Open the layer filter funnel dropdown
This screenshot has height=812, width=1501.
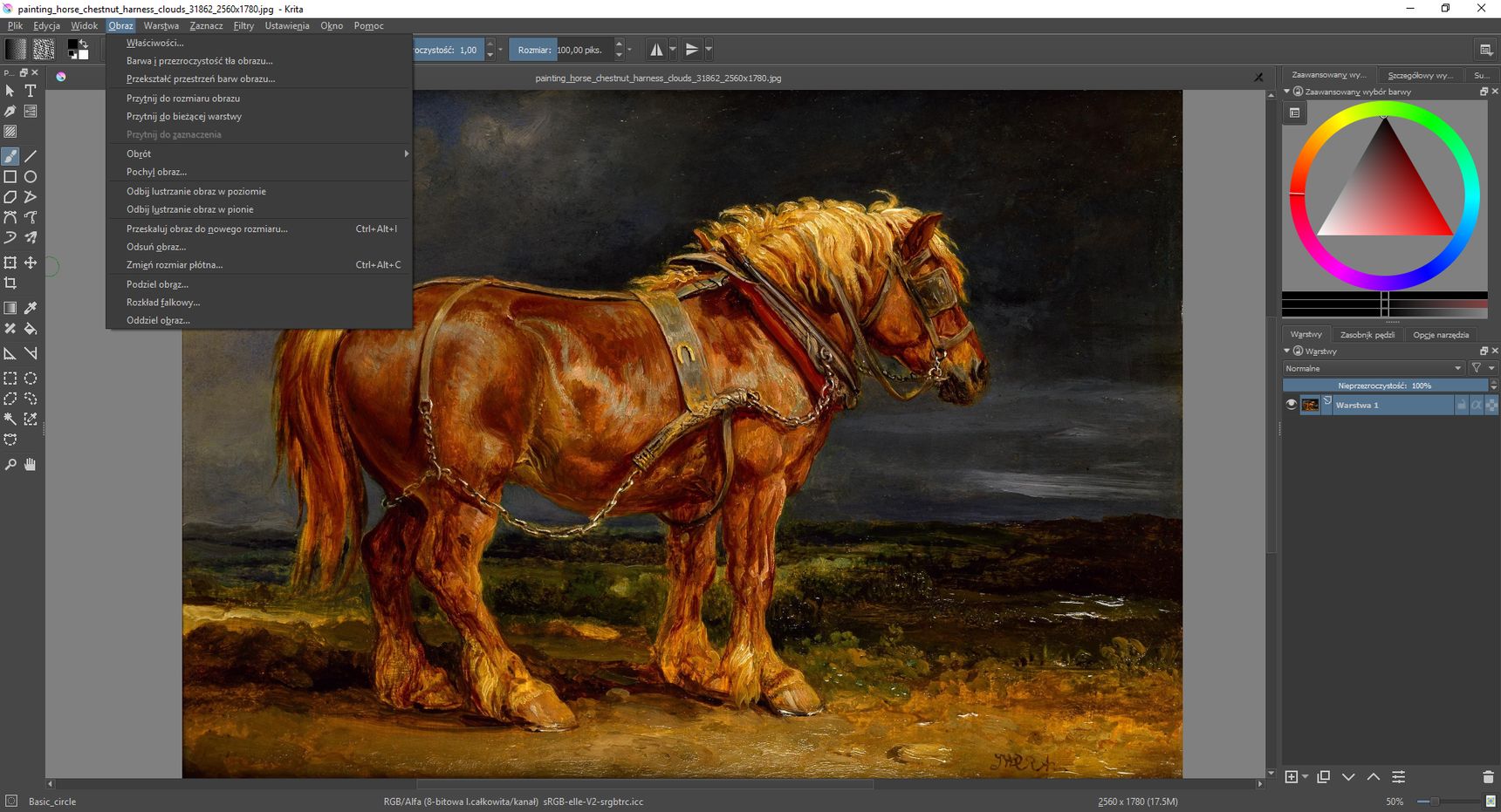pyautogui.click(x=1483, y=368)
